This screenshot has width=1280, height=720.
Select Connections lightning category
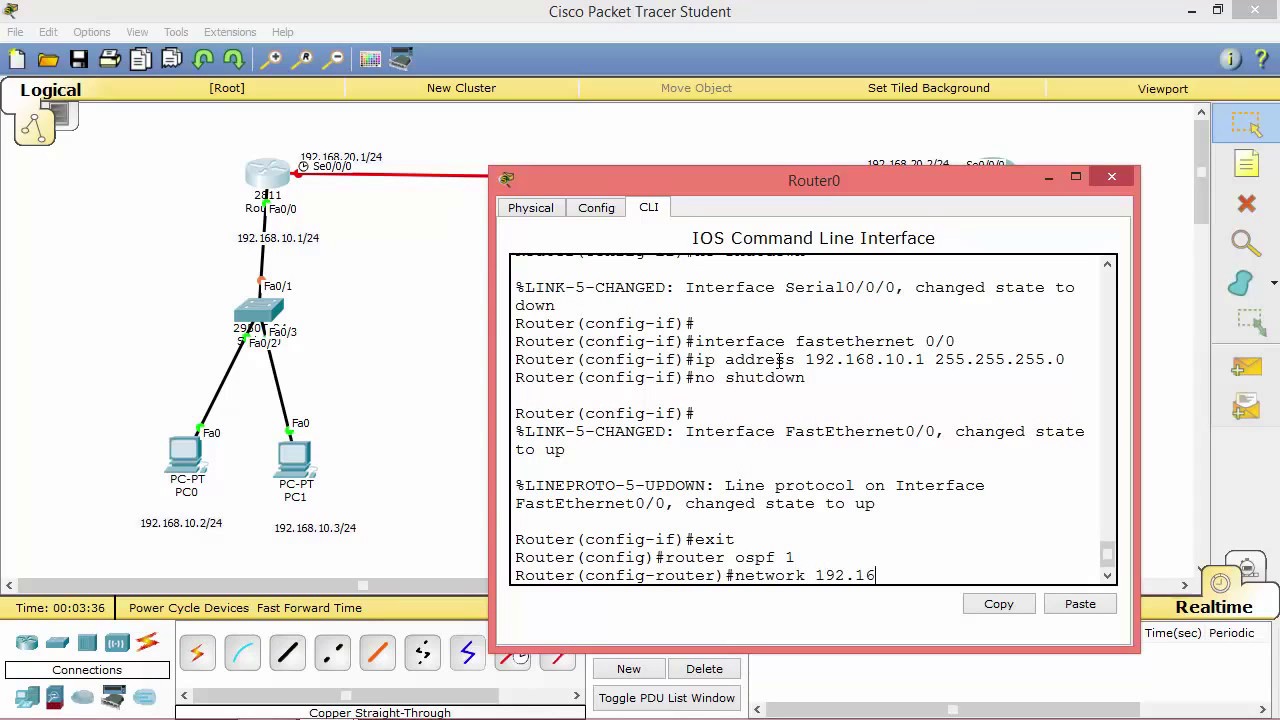point(147,642)
